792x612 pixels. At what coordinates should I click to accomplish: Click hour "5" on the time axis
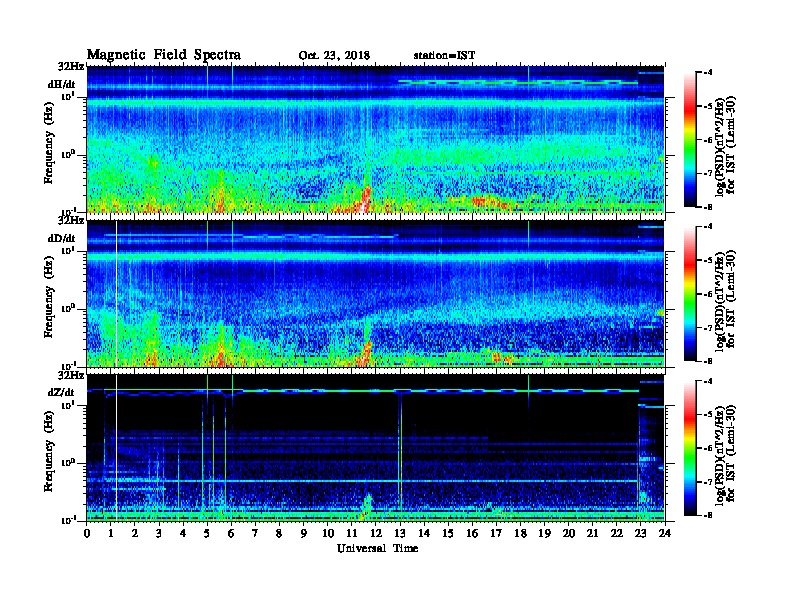[207, 534]
